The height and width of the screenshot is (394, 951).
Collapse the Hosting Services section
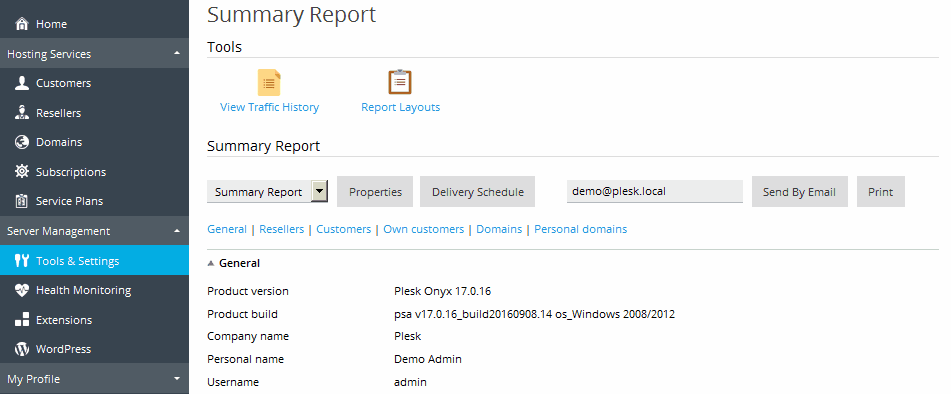coord(176,53)
